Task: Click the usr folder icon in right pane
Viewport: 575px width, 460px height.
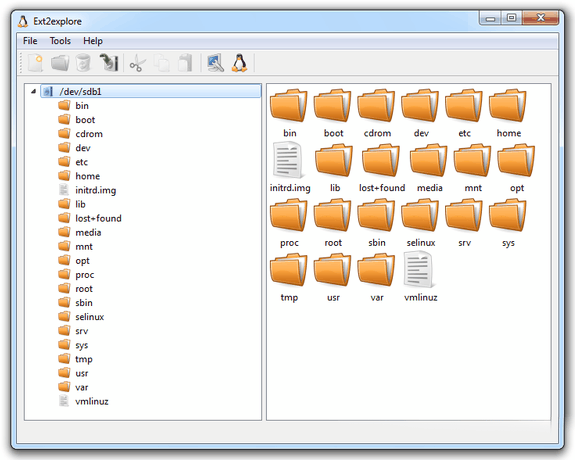Action: [x=333, y=270]
